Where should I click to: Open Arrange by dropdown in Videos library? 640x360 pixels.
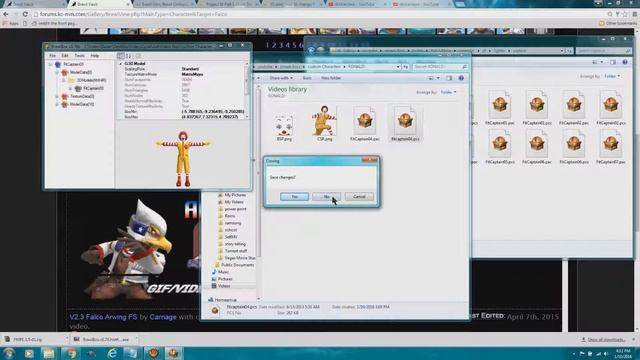(448, 92)
